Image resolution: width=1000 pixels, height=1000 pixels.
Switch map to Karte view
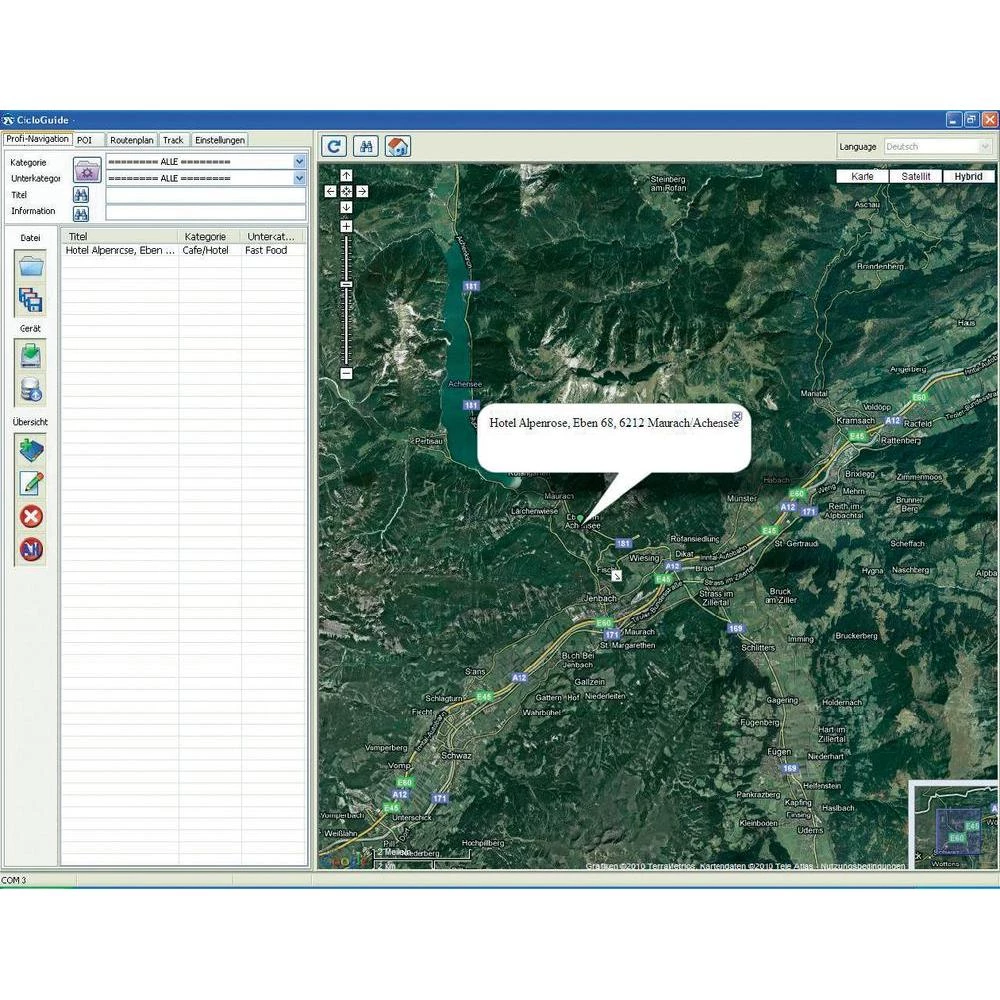coord(862,176)
